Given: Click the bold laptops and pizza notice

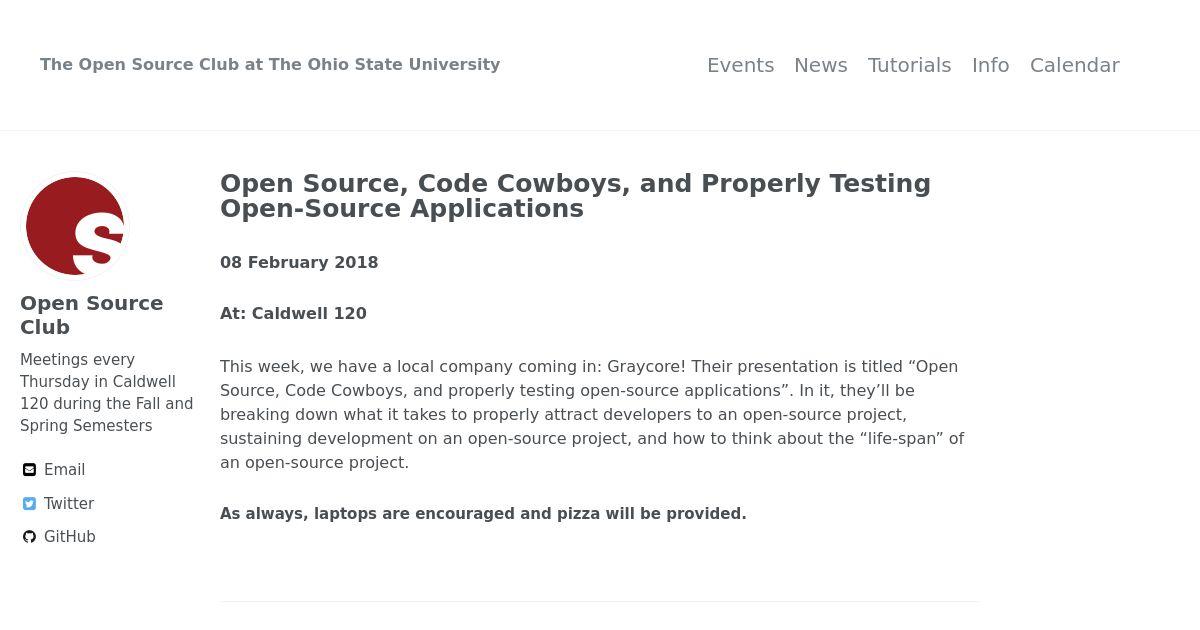Looking at the screenshot, I should [483, 514].
